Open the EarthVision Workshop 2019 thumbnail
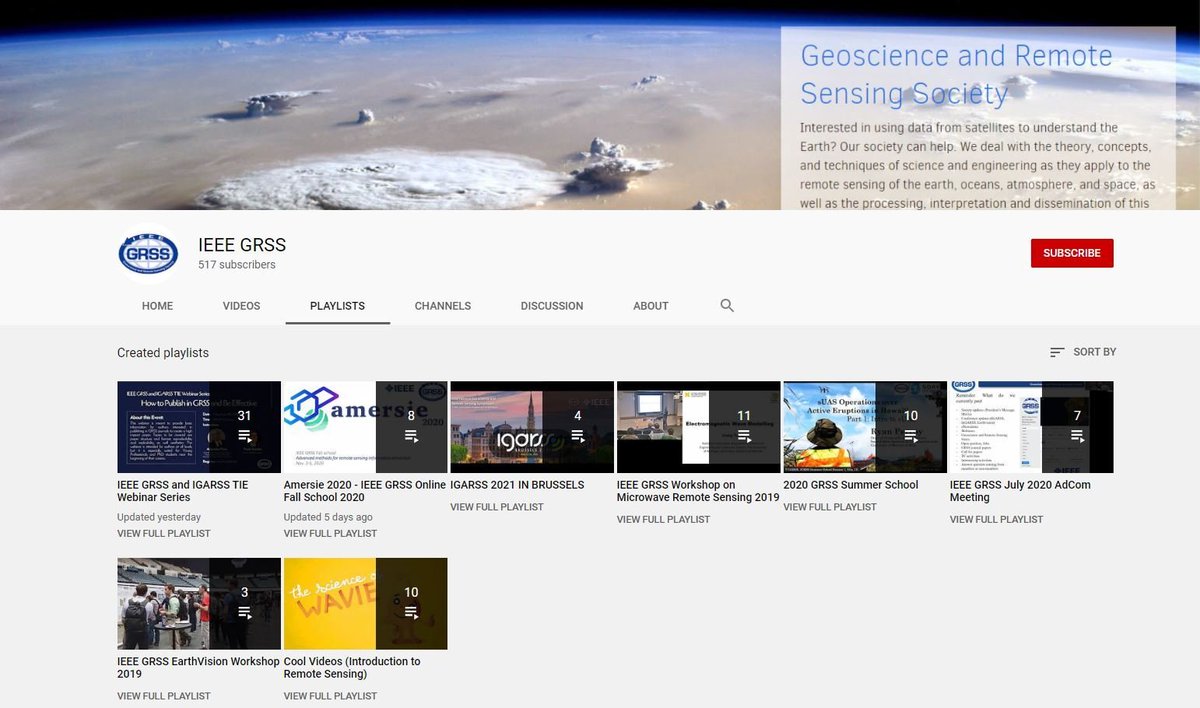The height and width of the screenshot is (708, 1200). [199, 603]
